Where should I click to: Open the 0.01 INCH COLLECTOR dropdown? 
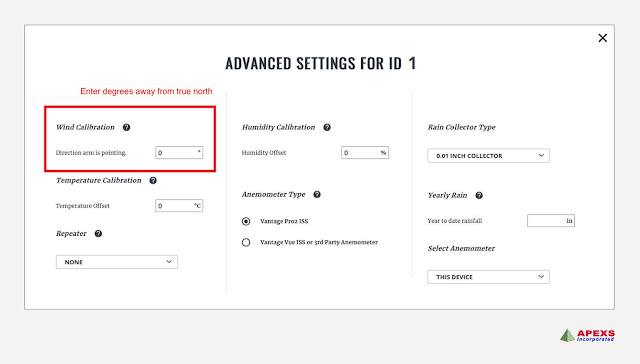point(489,155)
